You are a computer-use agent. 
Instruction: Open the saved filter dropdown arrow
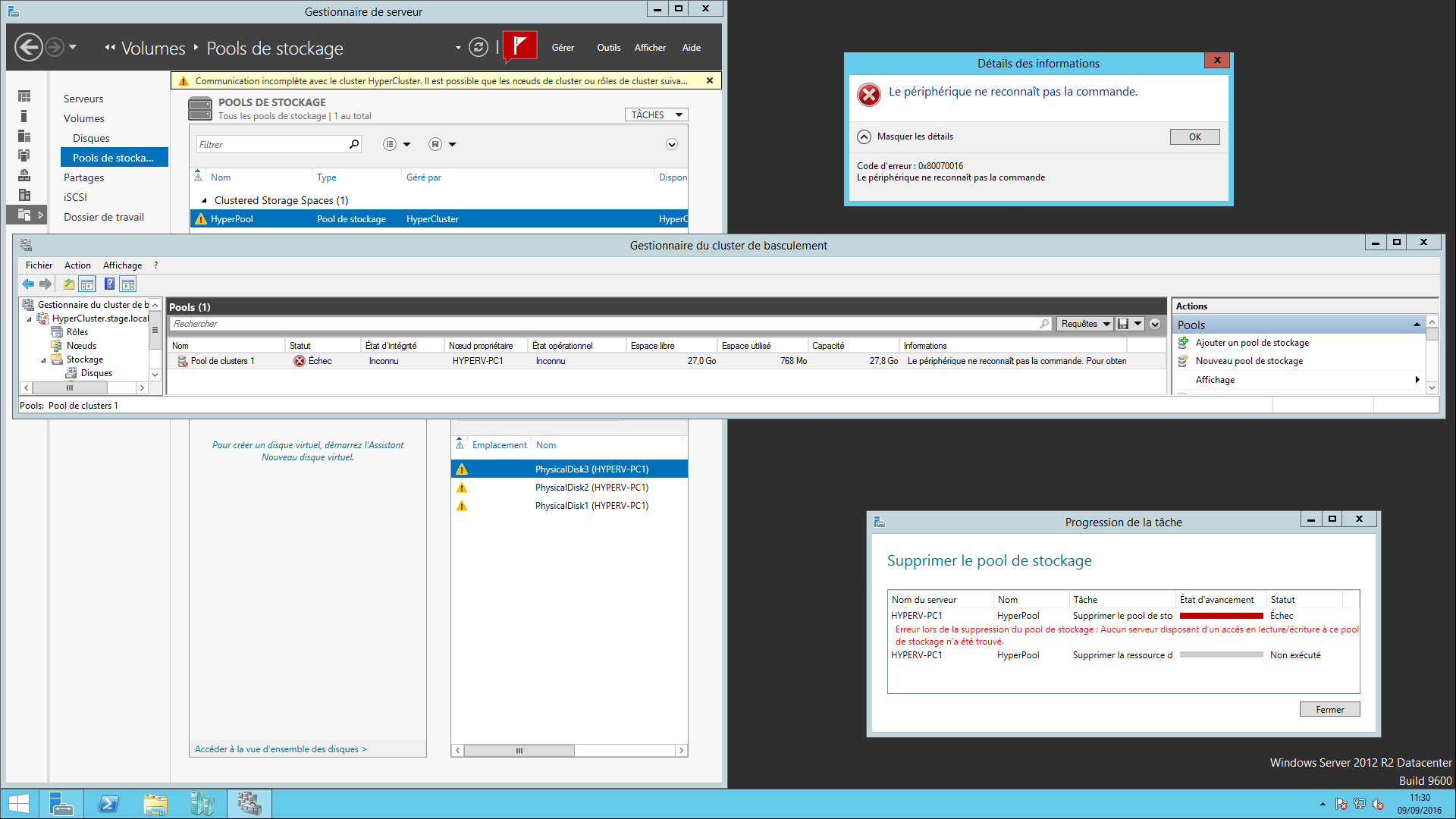point(452,144)
